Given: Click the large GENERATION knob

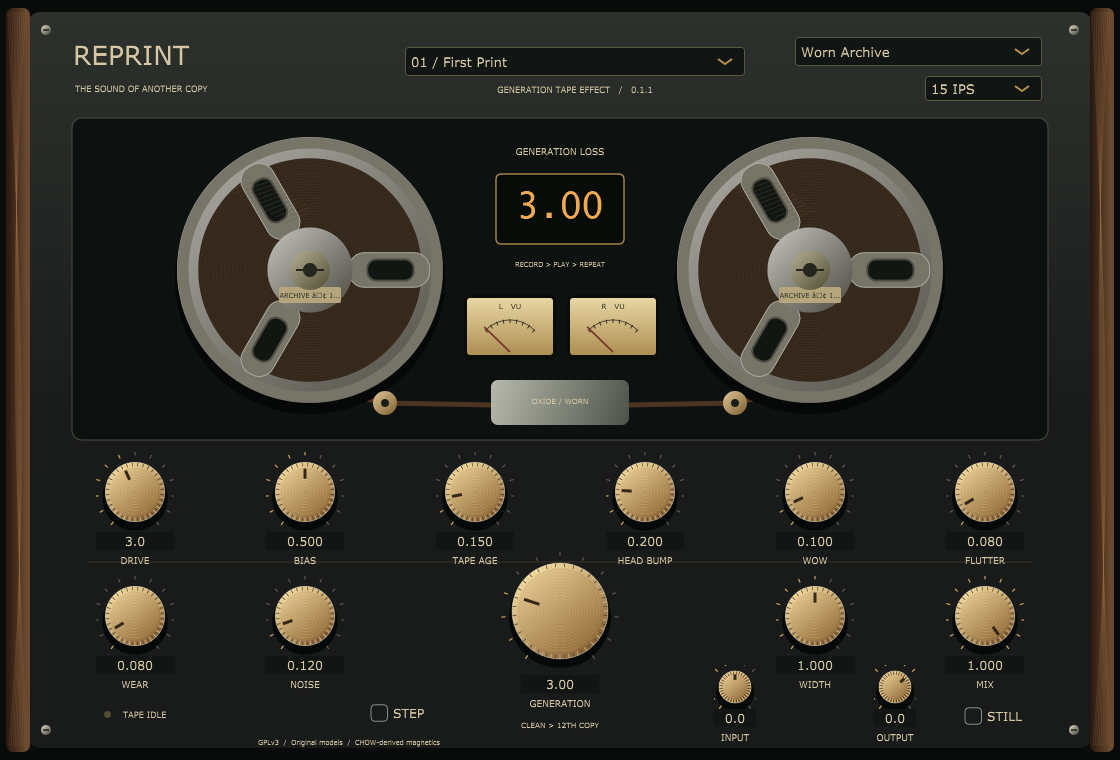Looking at the screenshot, I should tap(560, 611).
